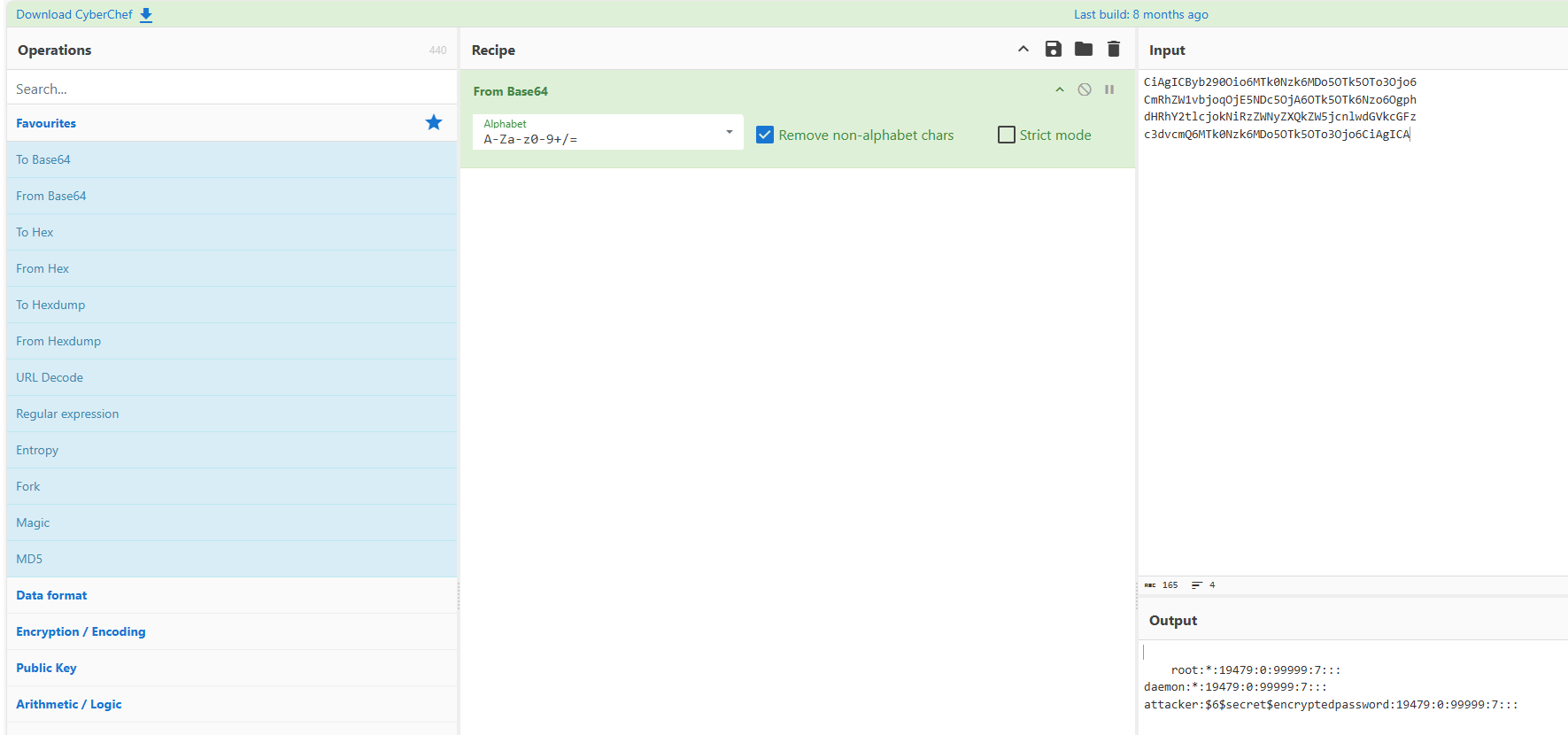Click the daemon line in the Output
This screenshot has width=1568, height=735.
[x=1235, y=687]
